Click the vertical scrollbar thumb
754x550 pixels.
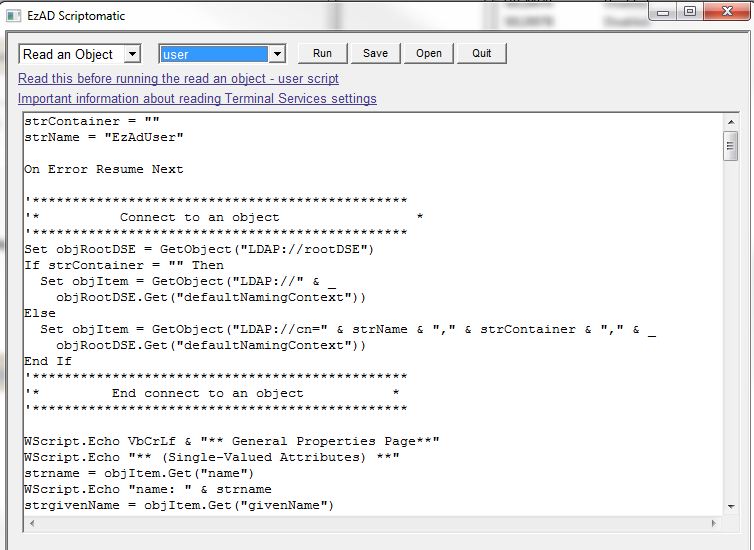(x=731, y=145)
